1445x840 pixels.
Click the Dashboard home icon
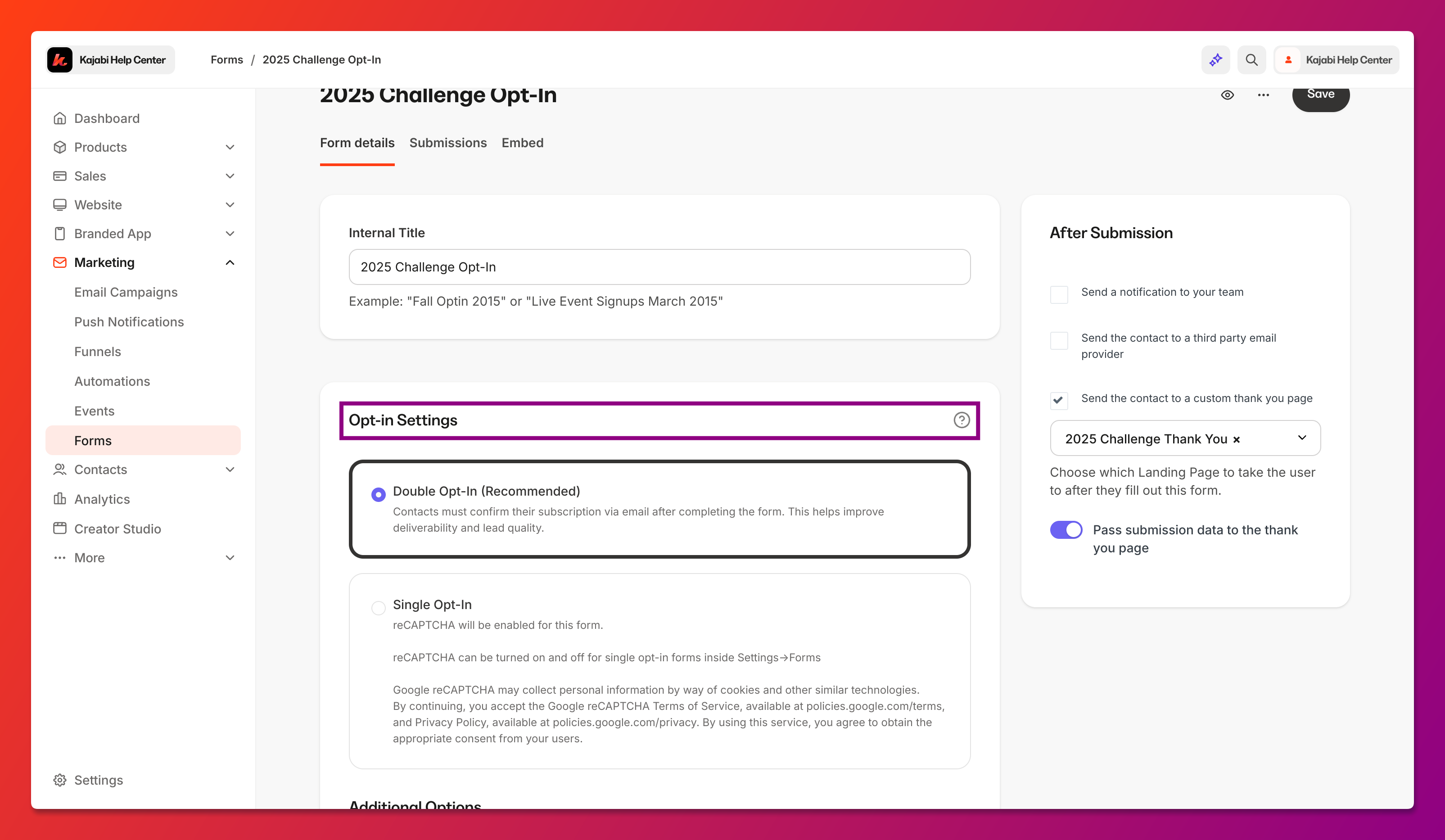pos(59,119)
